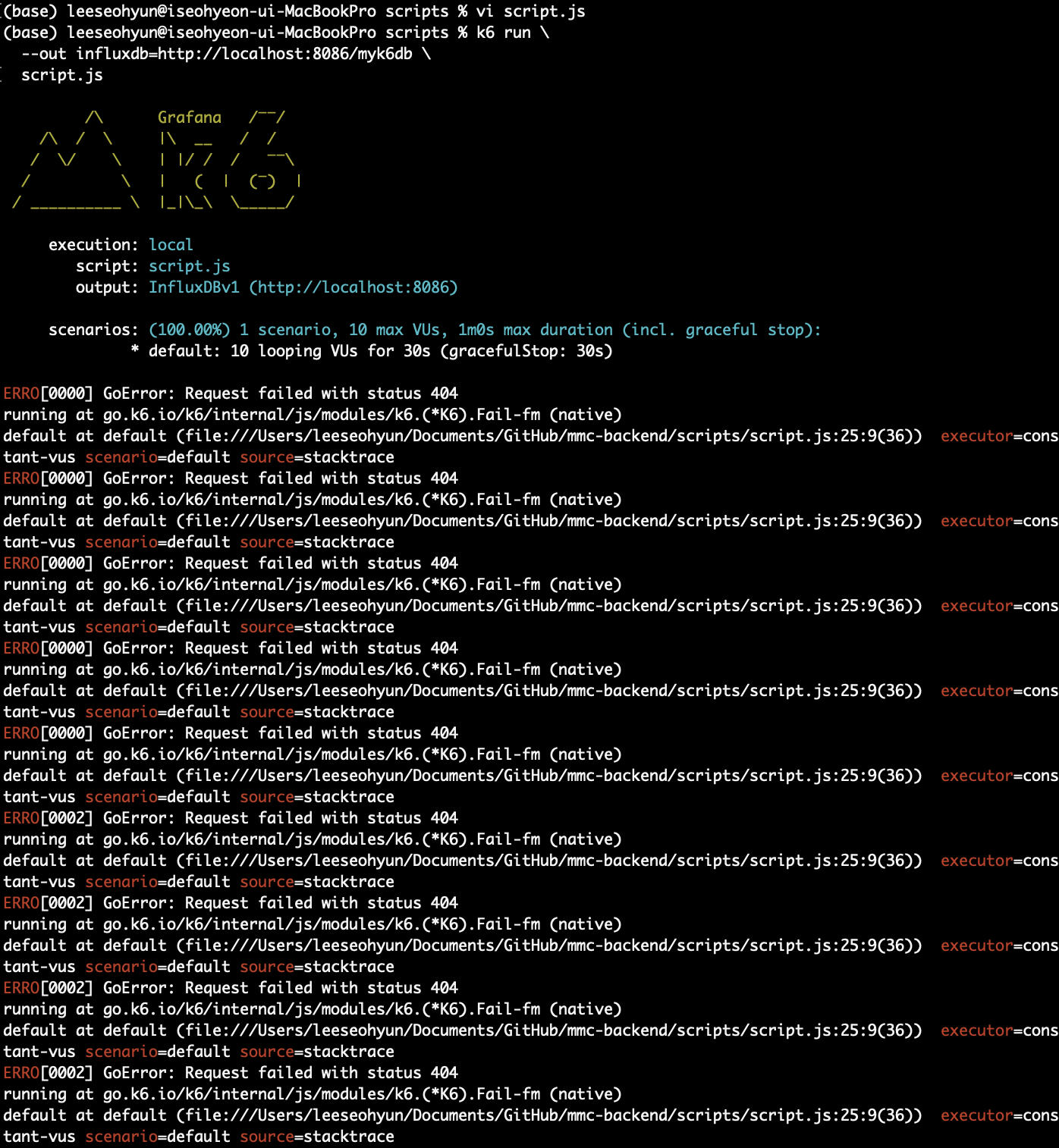Click the "output:" label

(x=108, y=287)
